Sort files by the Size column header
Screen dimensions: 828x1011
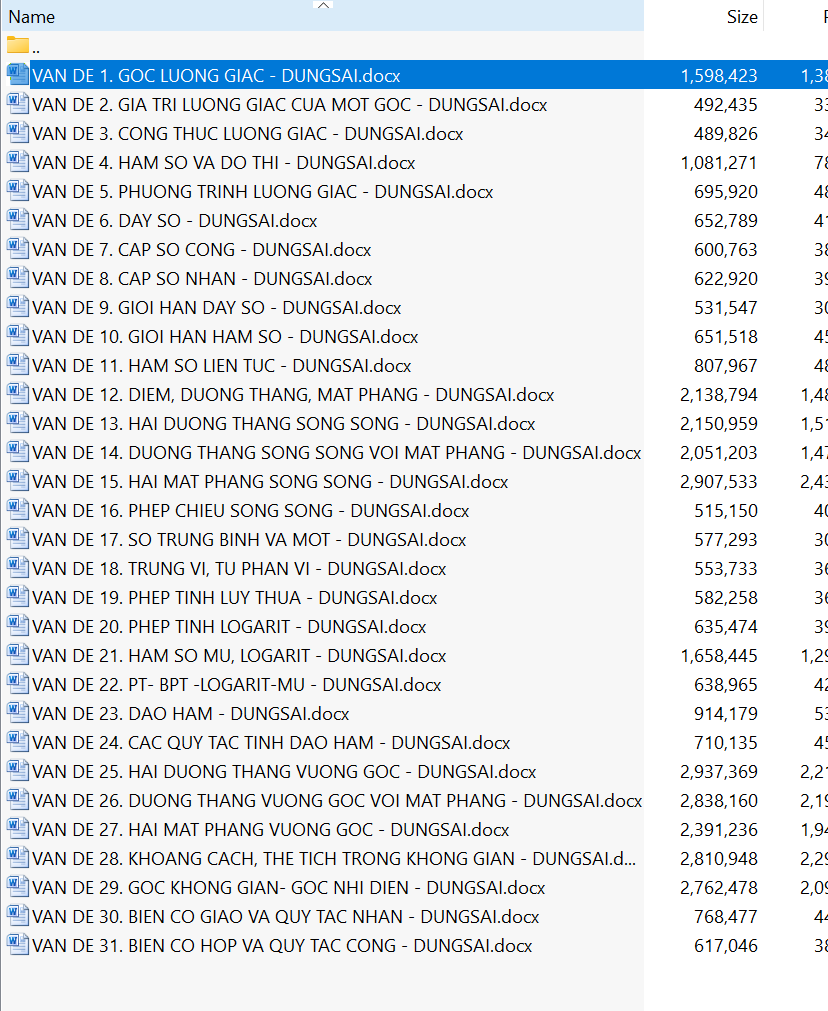(741, 17)
